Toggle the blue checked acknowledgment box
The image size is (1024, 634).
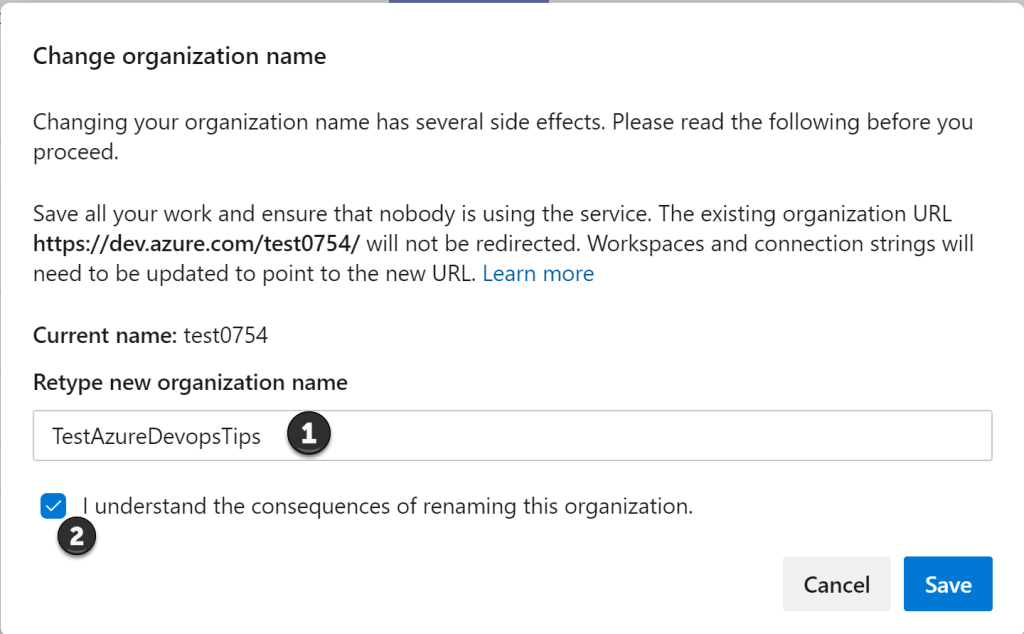pos(52,506)
